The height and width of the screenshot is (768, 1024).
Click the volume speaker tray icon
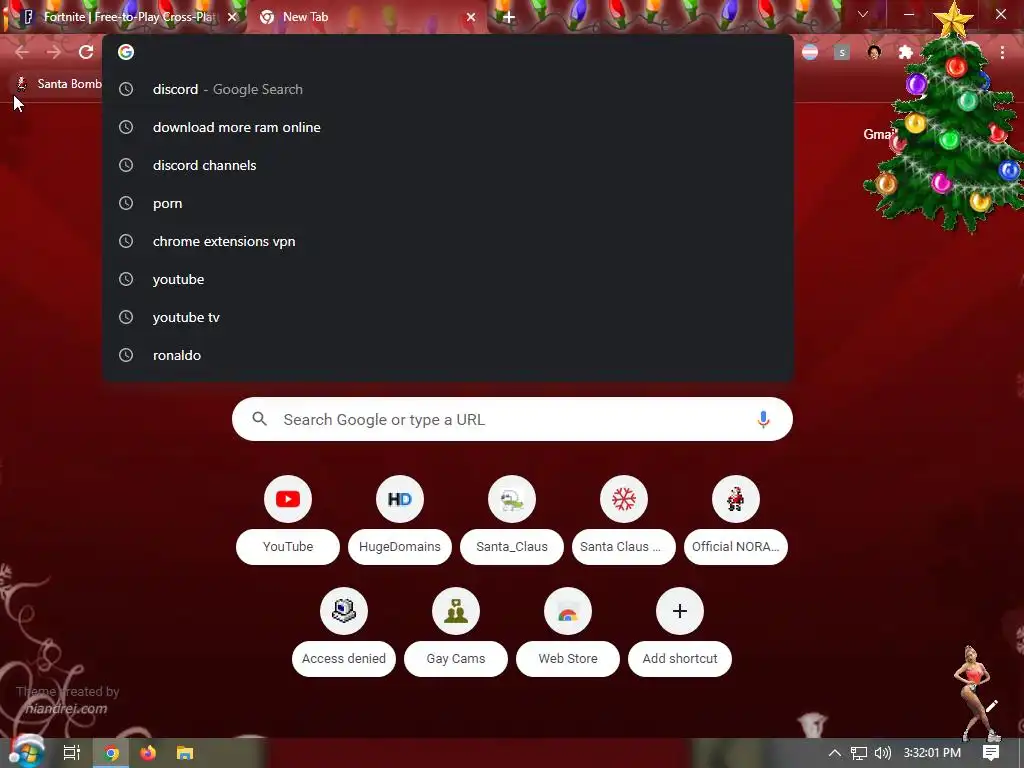coord(883,753)
